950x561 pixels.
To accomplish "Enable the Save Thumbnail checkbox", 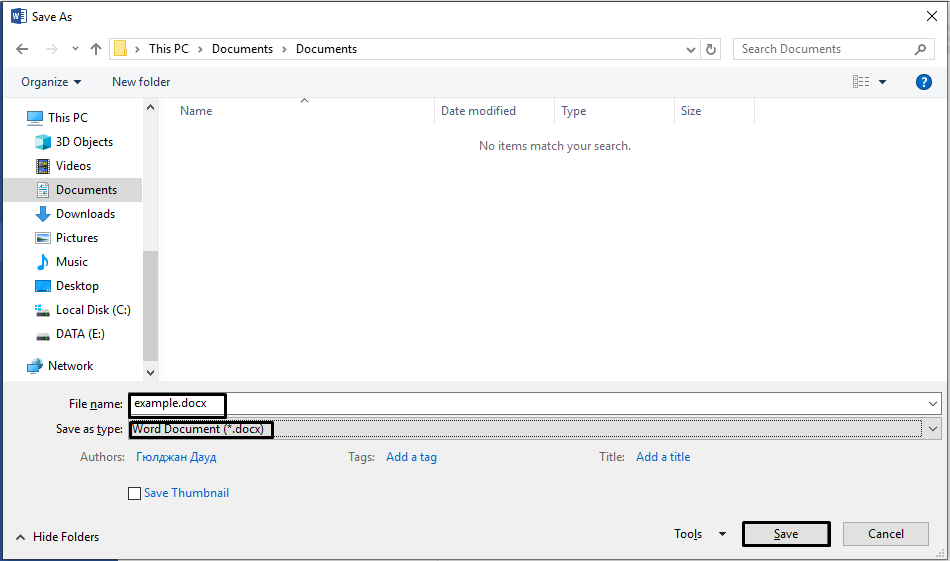I will coord(135,493).
